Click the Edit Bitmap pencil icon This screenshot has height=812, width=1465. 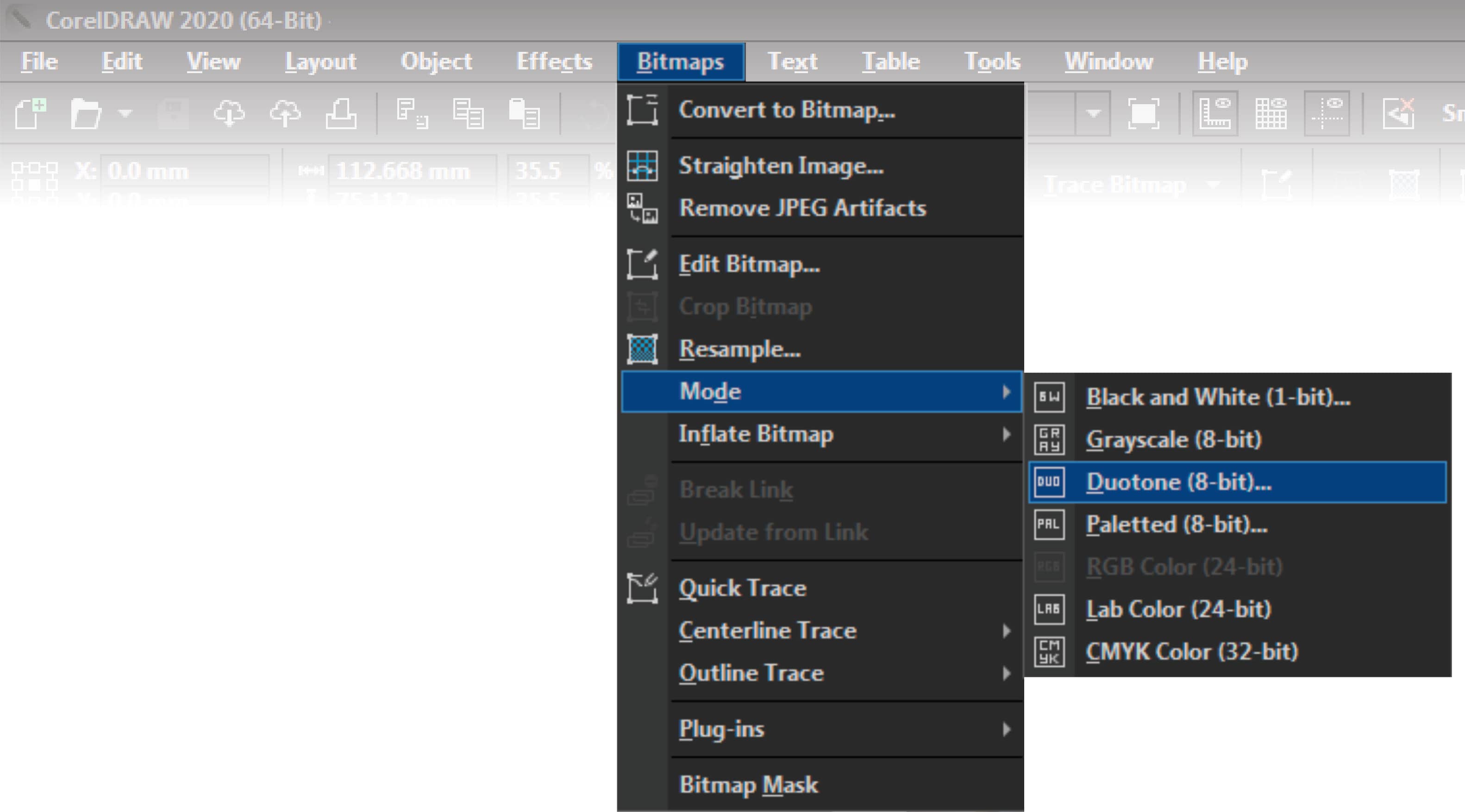pos(643,264)
